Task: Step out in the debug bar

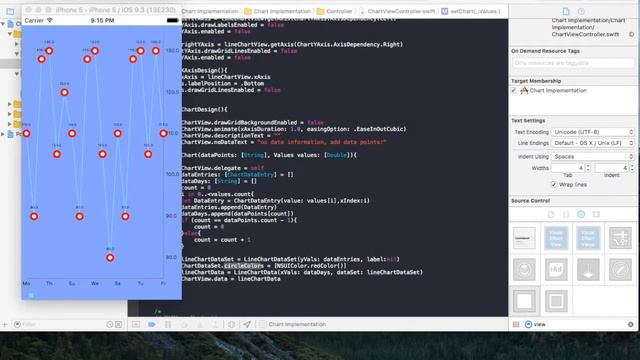Action: tap(215, 324)
